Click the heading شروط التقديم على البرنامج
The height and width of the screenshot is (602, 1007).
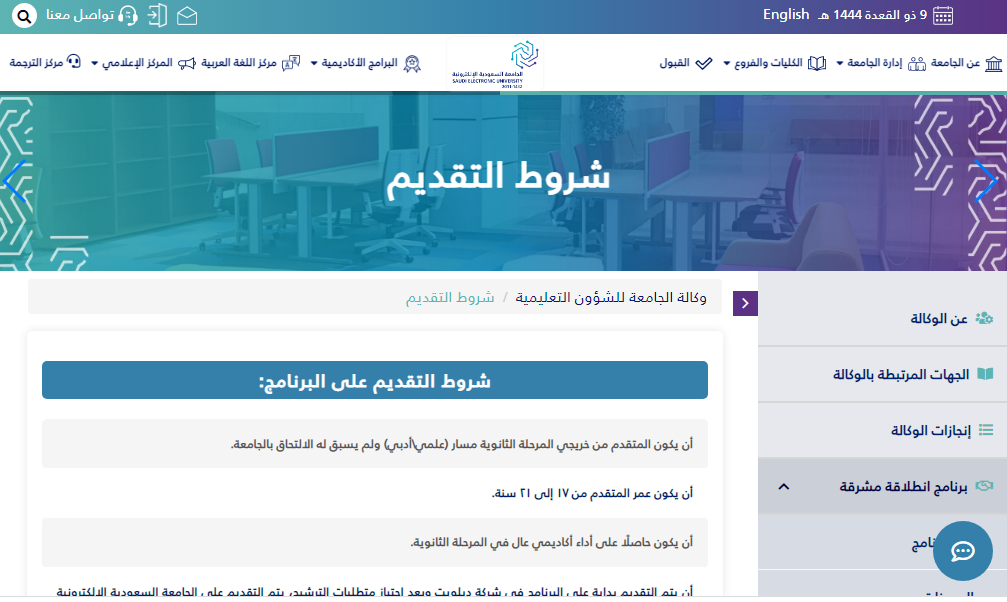374,381
